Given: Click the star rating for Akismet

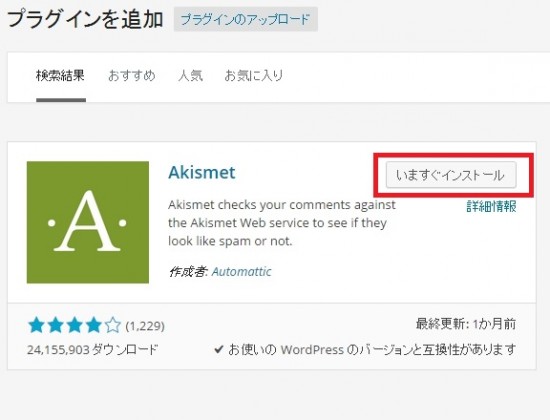Looking at the screenshot, I should 74,325.
